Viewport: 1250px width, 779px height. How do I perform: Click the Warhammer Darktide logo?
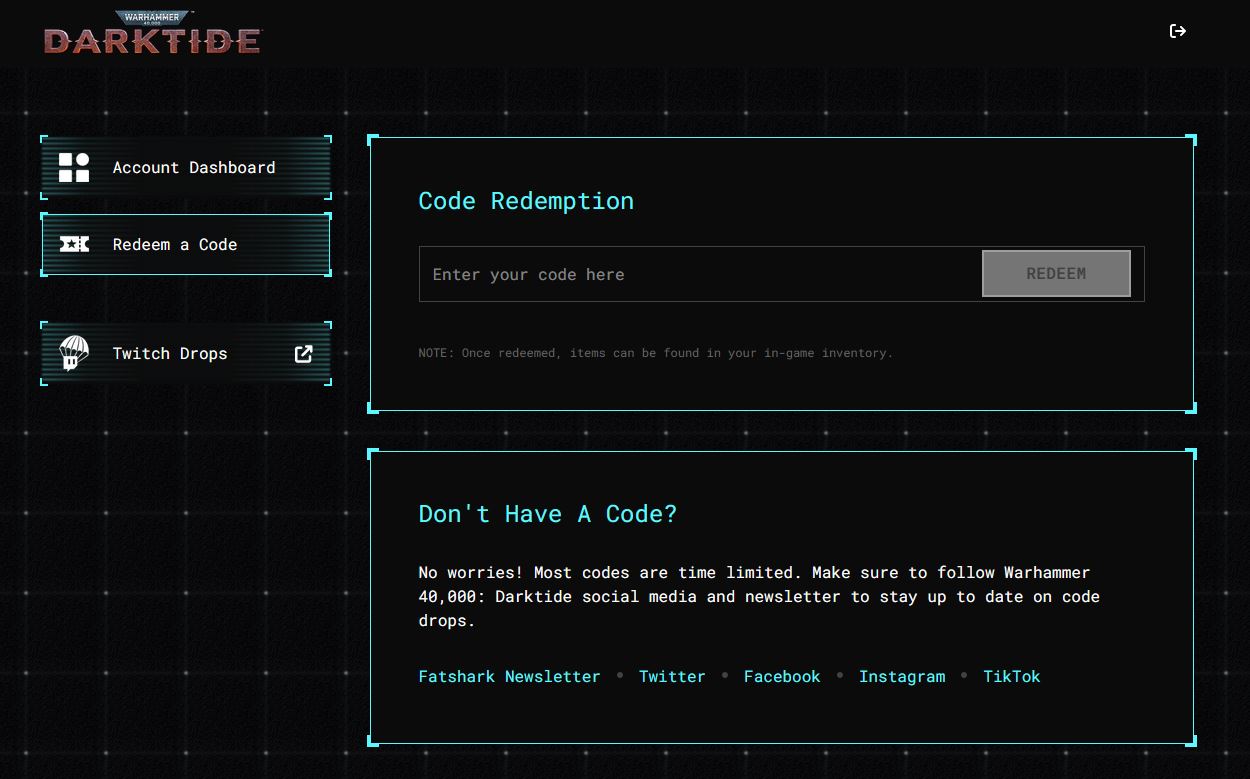152,33
